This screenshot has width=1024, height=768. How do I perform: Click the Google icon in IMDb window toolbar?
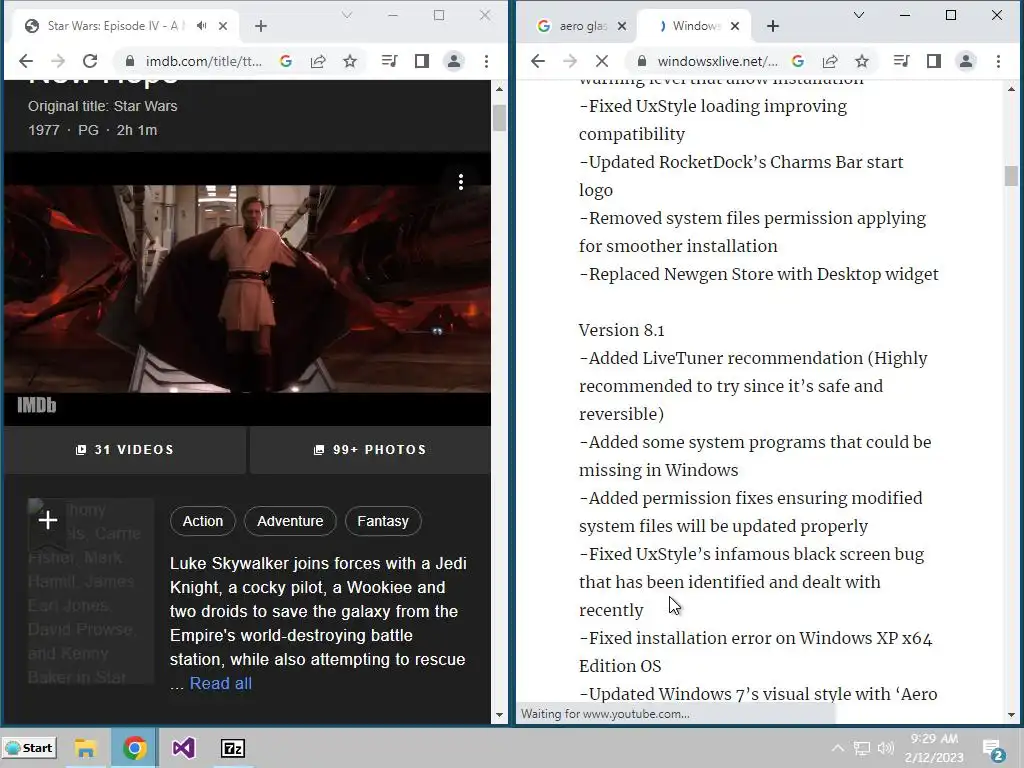click(x=285, y=61)
